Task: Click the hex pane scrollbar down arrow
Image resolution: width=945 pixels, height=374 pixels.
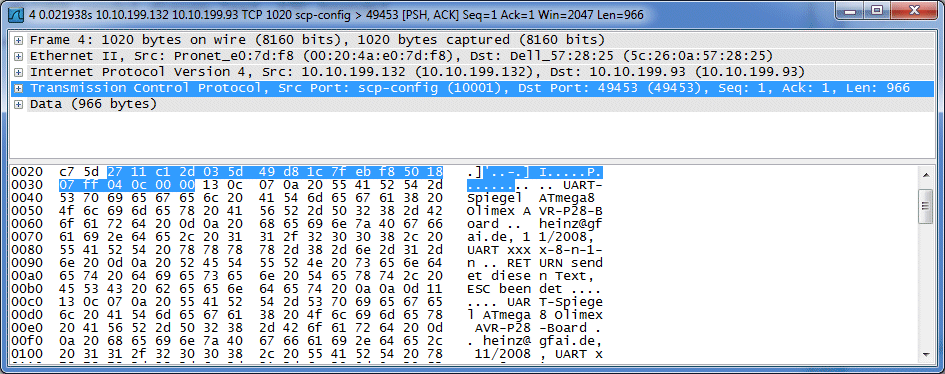Action: tap(926, 355)
